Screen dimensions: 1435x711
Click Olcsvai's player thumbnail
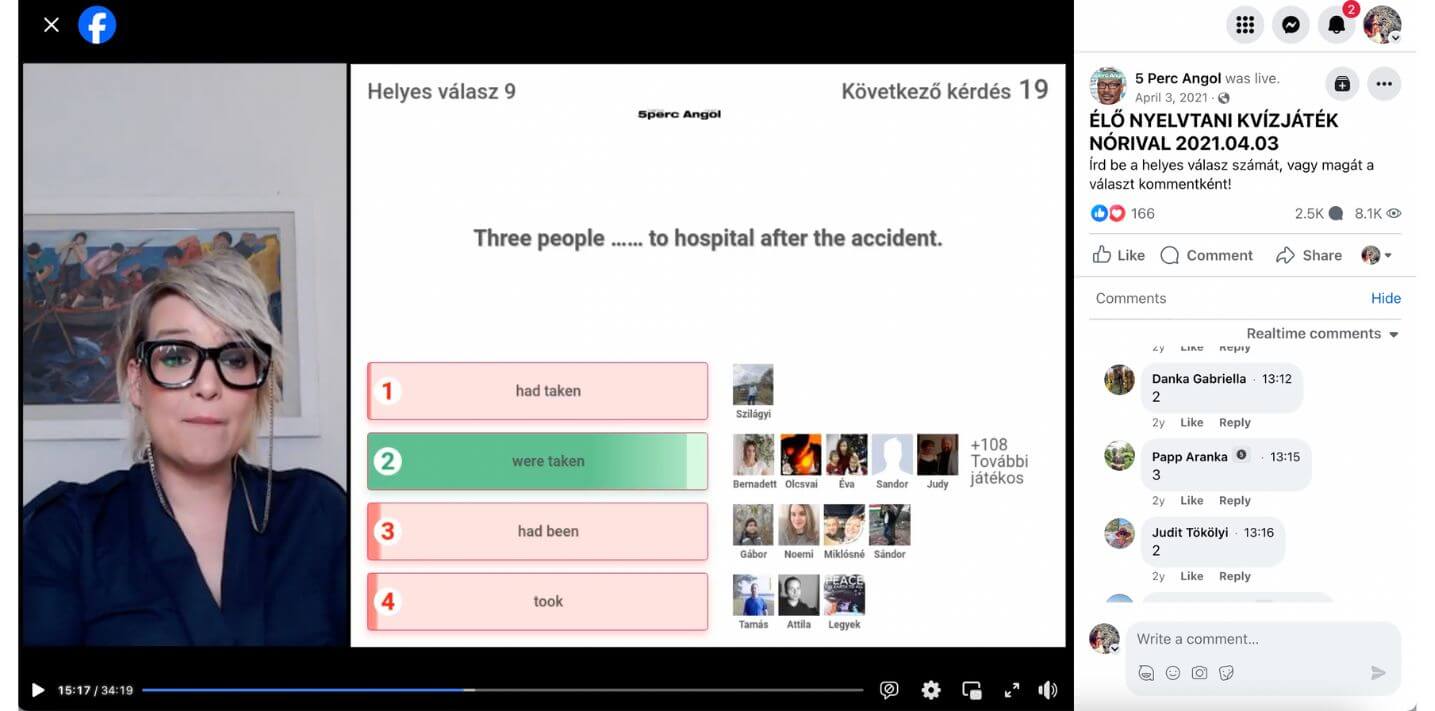click(801, 455)
